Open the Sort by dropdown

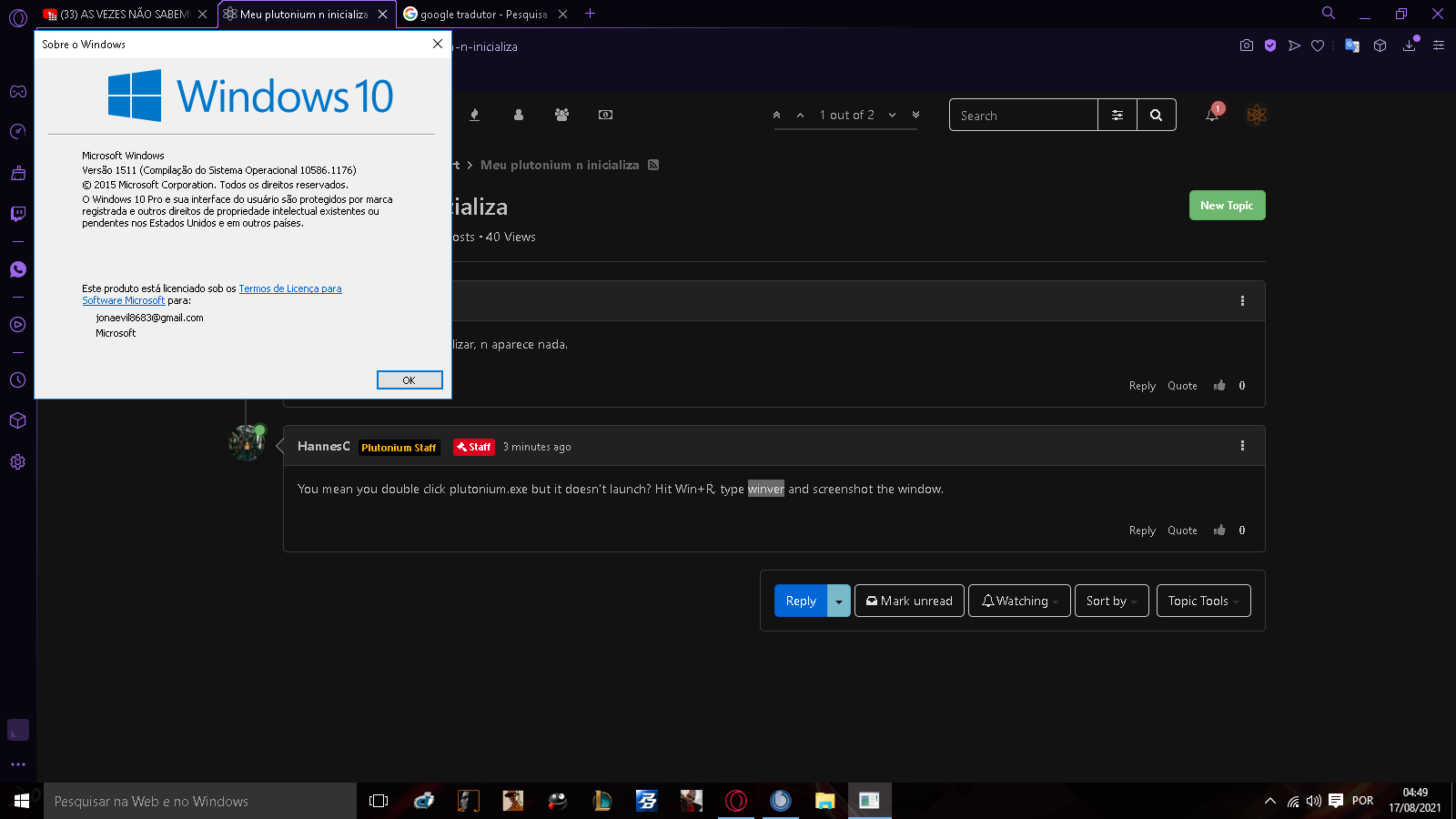1112,601
